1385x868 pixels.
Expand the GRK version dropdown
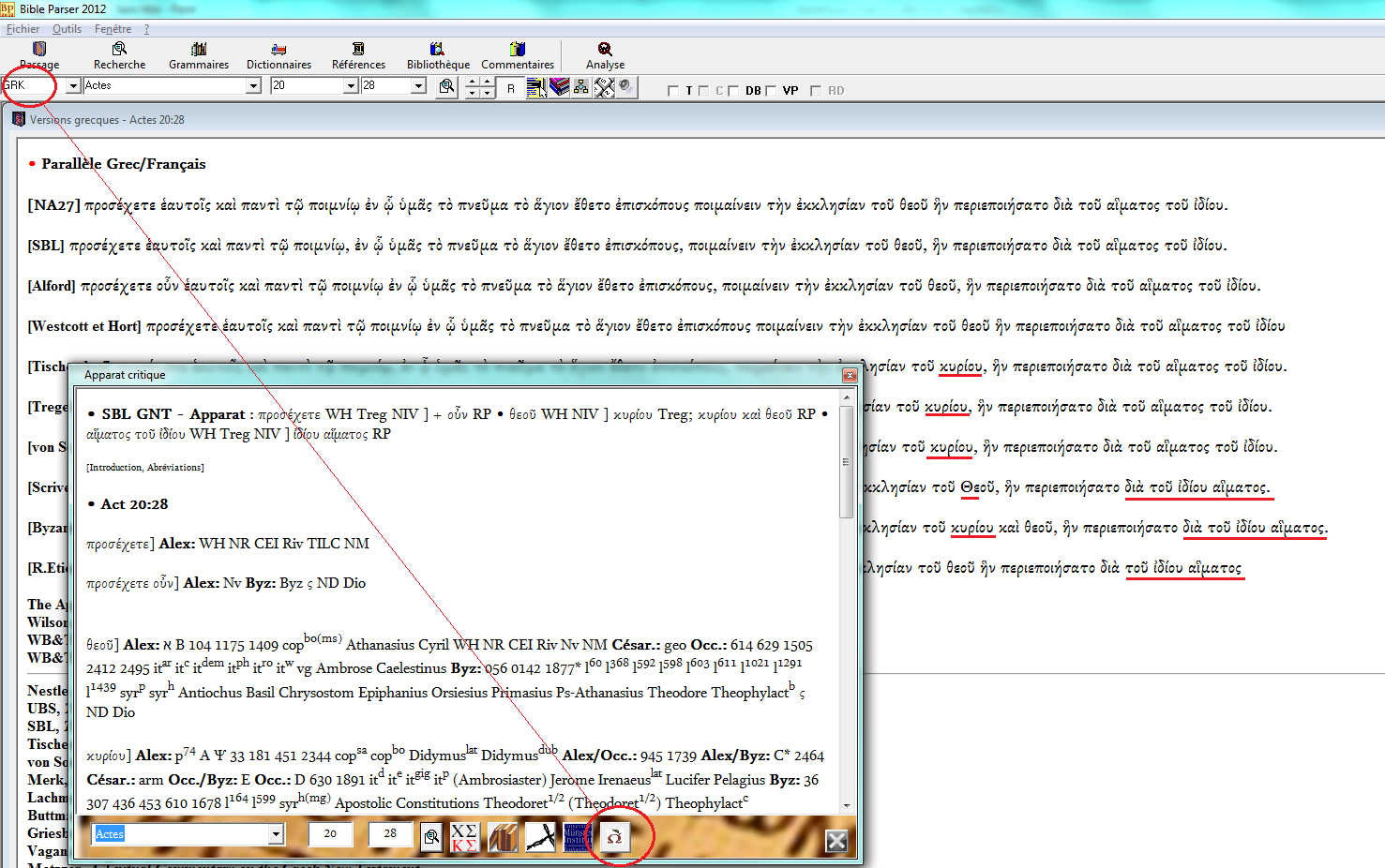click(73, 86)
